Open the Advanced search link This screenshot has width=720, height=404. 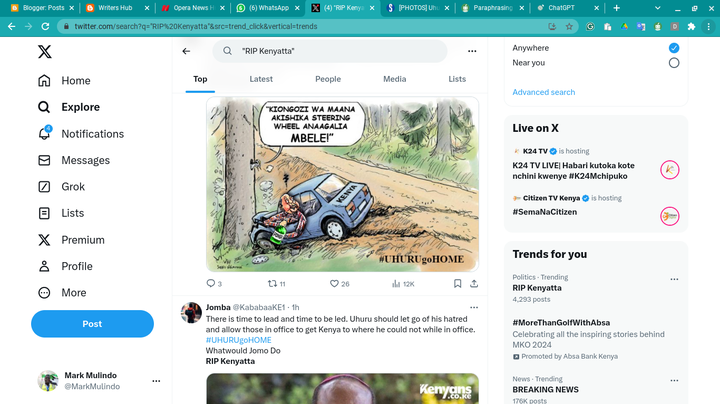544,92
